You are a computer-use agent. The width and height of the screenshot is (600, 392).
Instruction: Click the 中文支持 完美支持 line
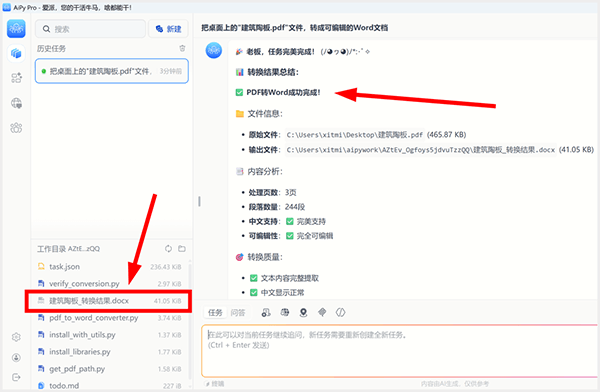pyautogui.click(x=287, y=221)
